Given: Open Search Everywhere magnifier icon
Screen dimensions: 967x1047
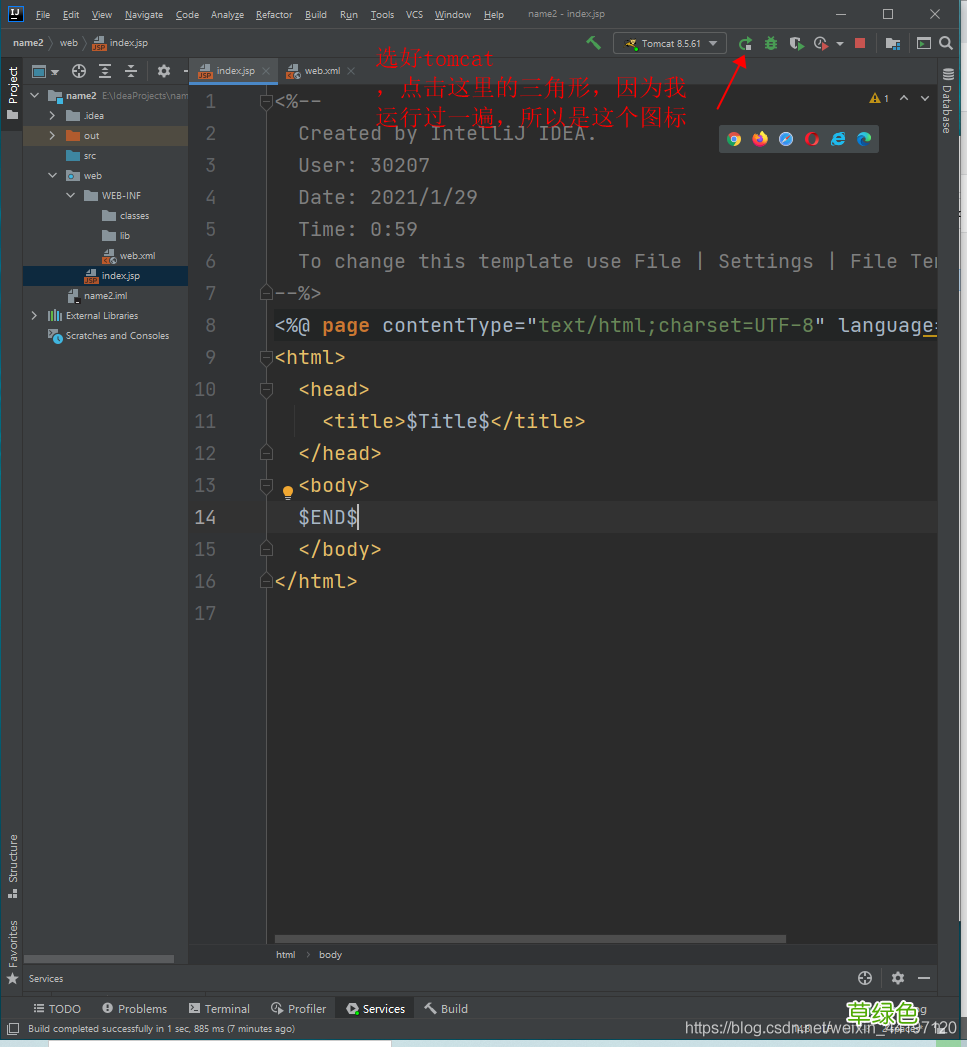Looking at the screenshot, I should [946, 44].
